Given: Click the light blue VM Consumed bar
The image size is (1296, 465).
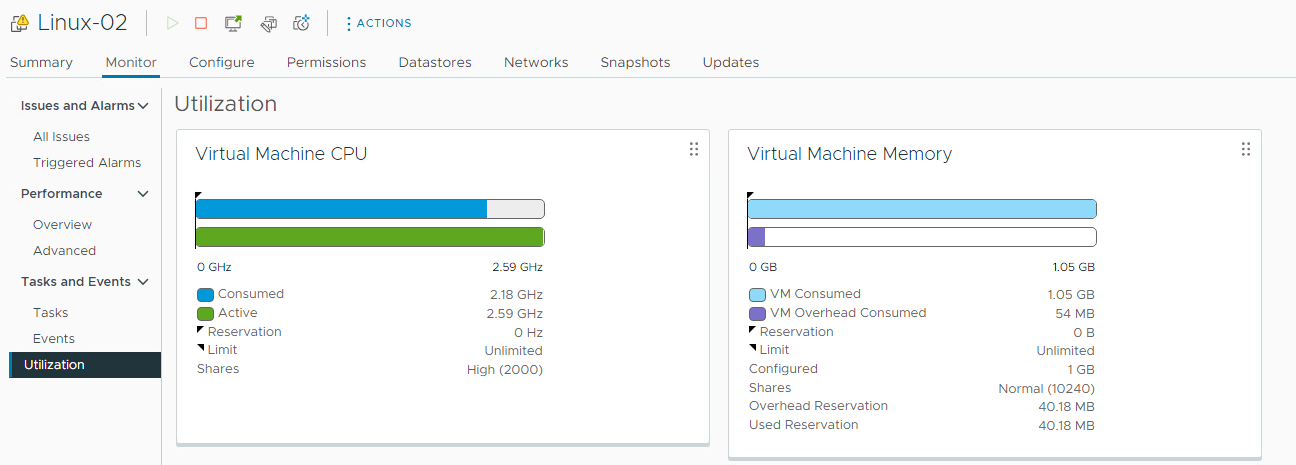Looking at the screenshot, I should (x=922, y=209).
